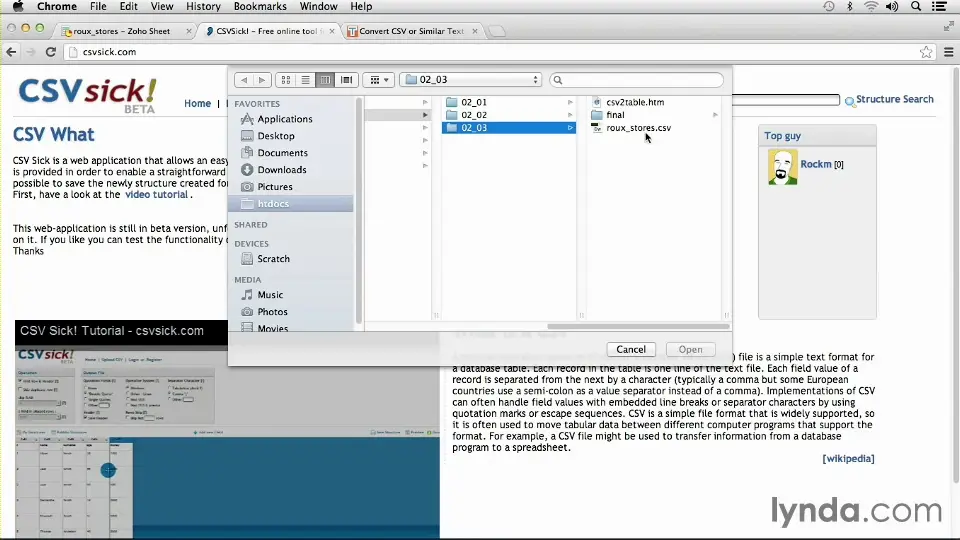Open the Chrome hamburger menu
Screen dimensions: 960x540
click(x=949, y=52)
